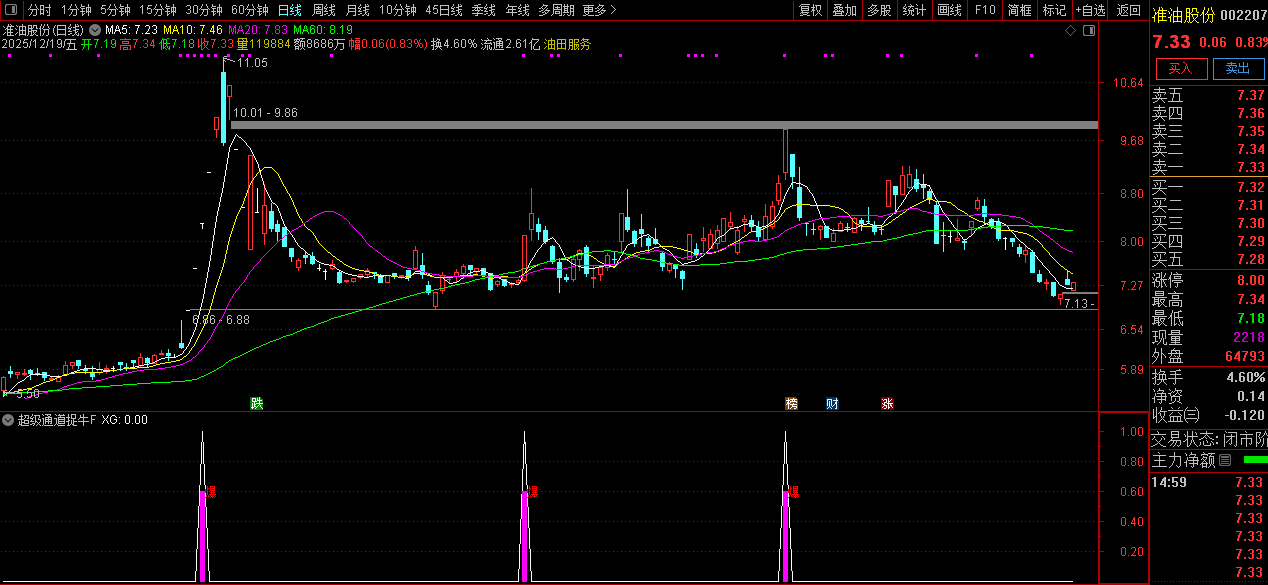The image size is (1268, 585).
Task: Add stock via +自选 button
Action: point(1091,10)
